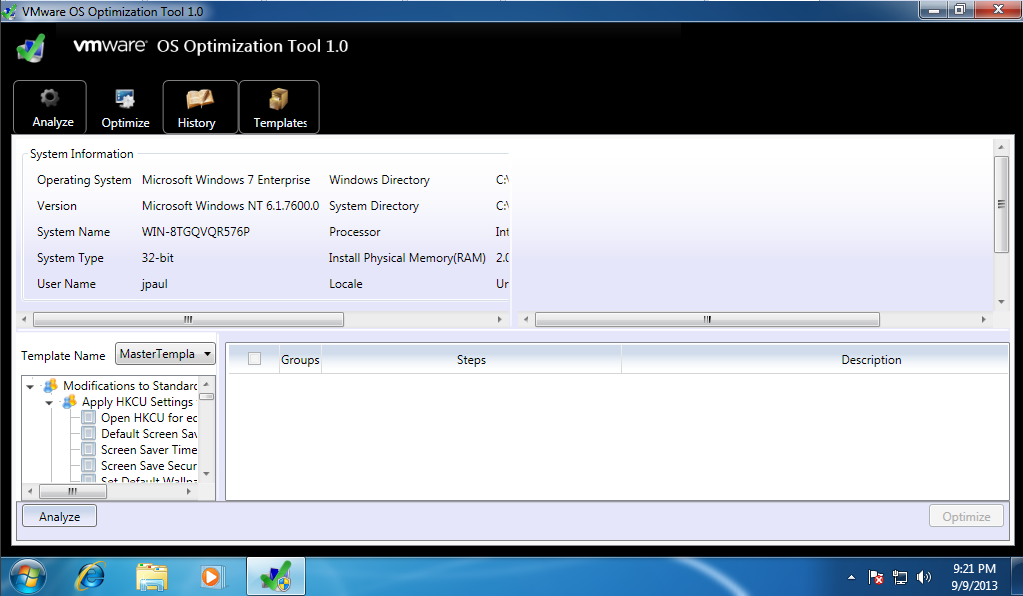Click the Modifications to Standard group icon
The height and width of the screenshot is (596, 1023).
(x=51, y=386)
